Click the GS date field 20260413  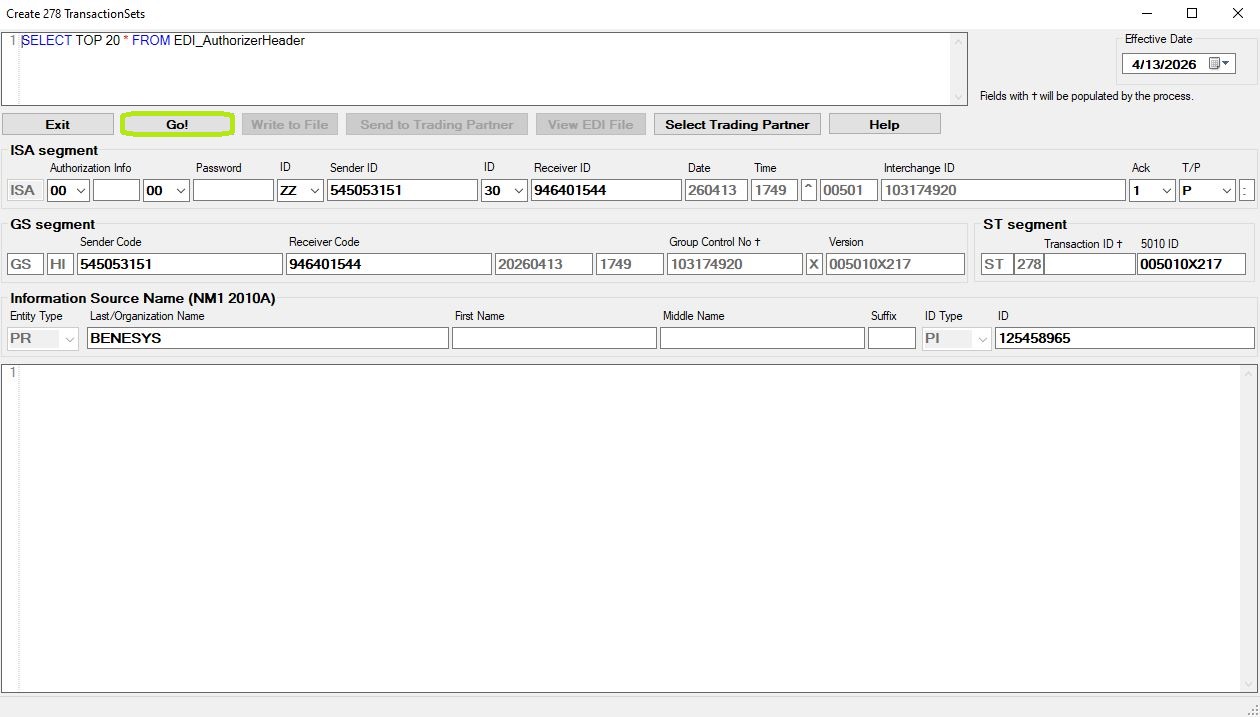(543, 264)
